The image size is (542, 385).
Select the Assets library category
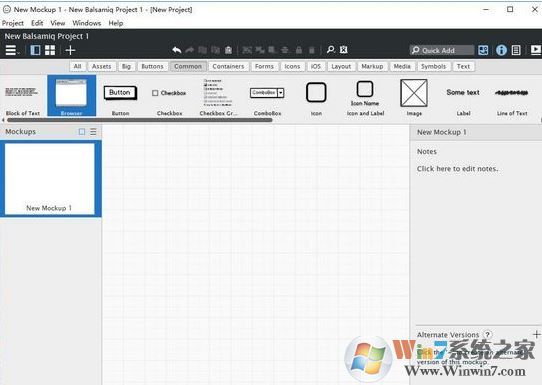pyautogui.click(x=102, y=66)
